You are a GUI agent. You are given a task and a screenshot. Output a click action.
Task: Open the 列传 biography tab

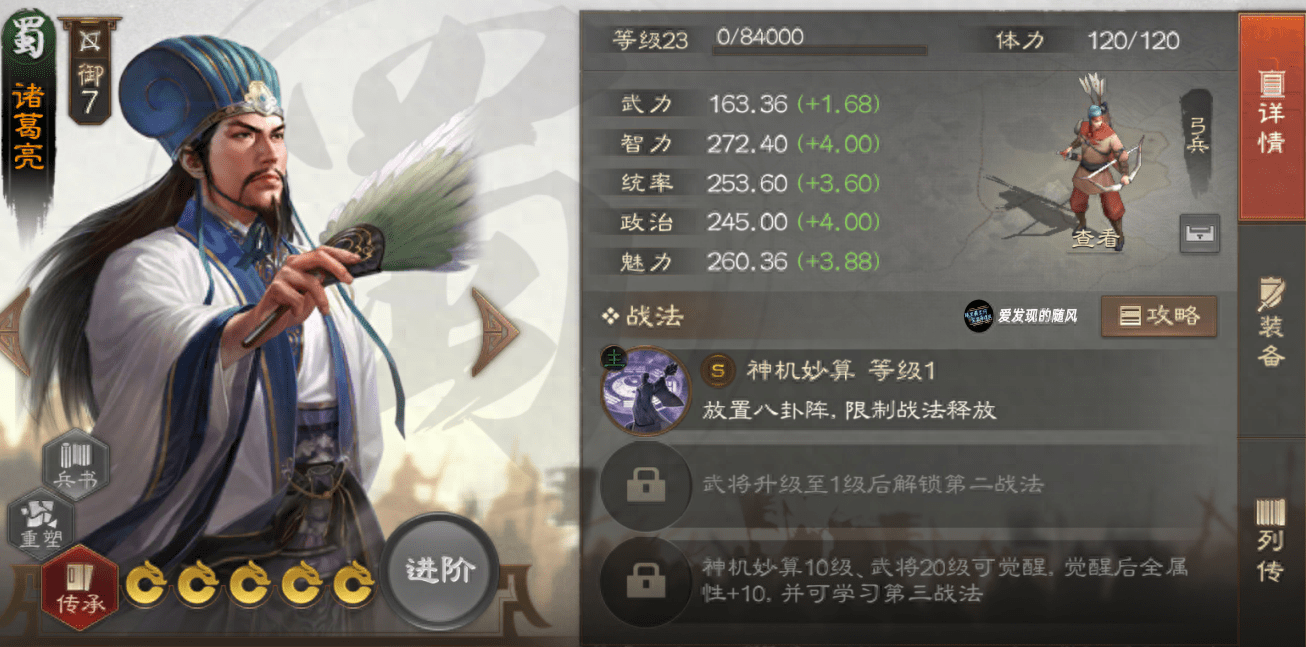(x=1271, y=540)
